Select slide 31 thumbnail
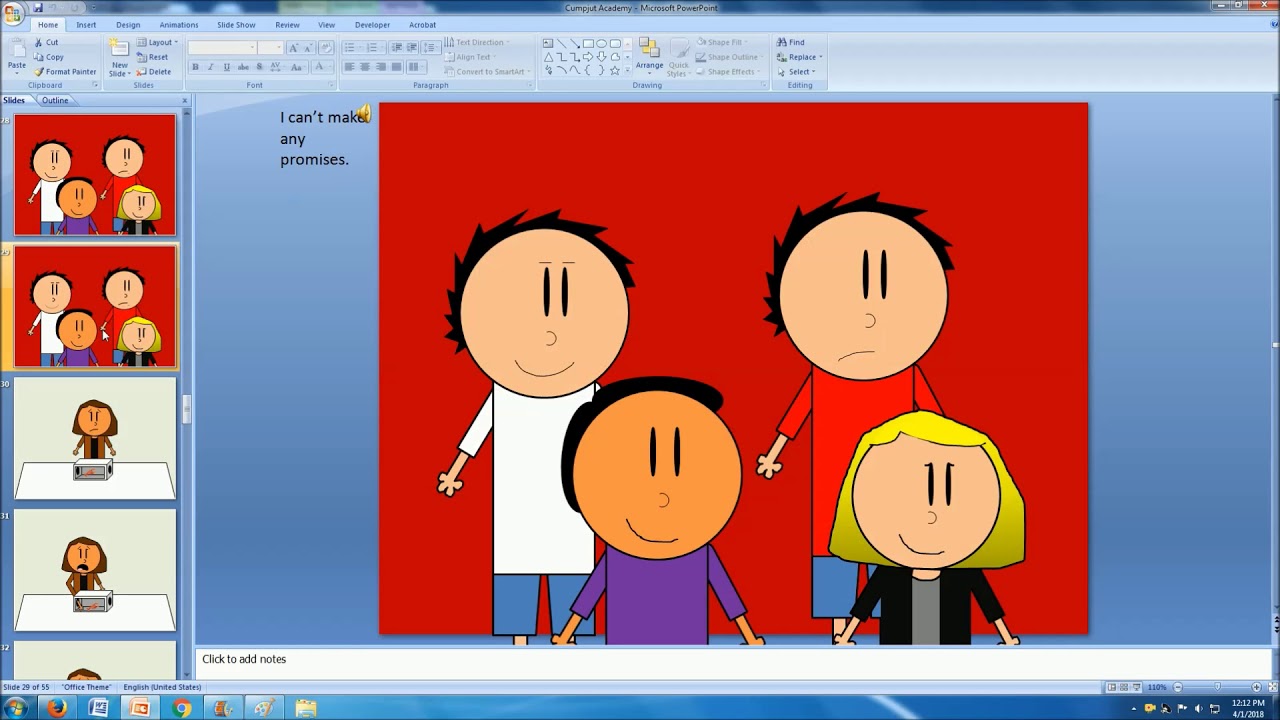This screenshot has height=720, width=1280. point(95,571)
